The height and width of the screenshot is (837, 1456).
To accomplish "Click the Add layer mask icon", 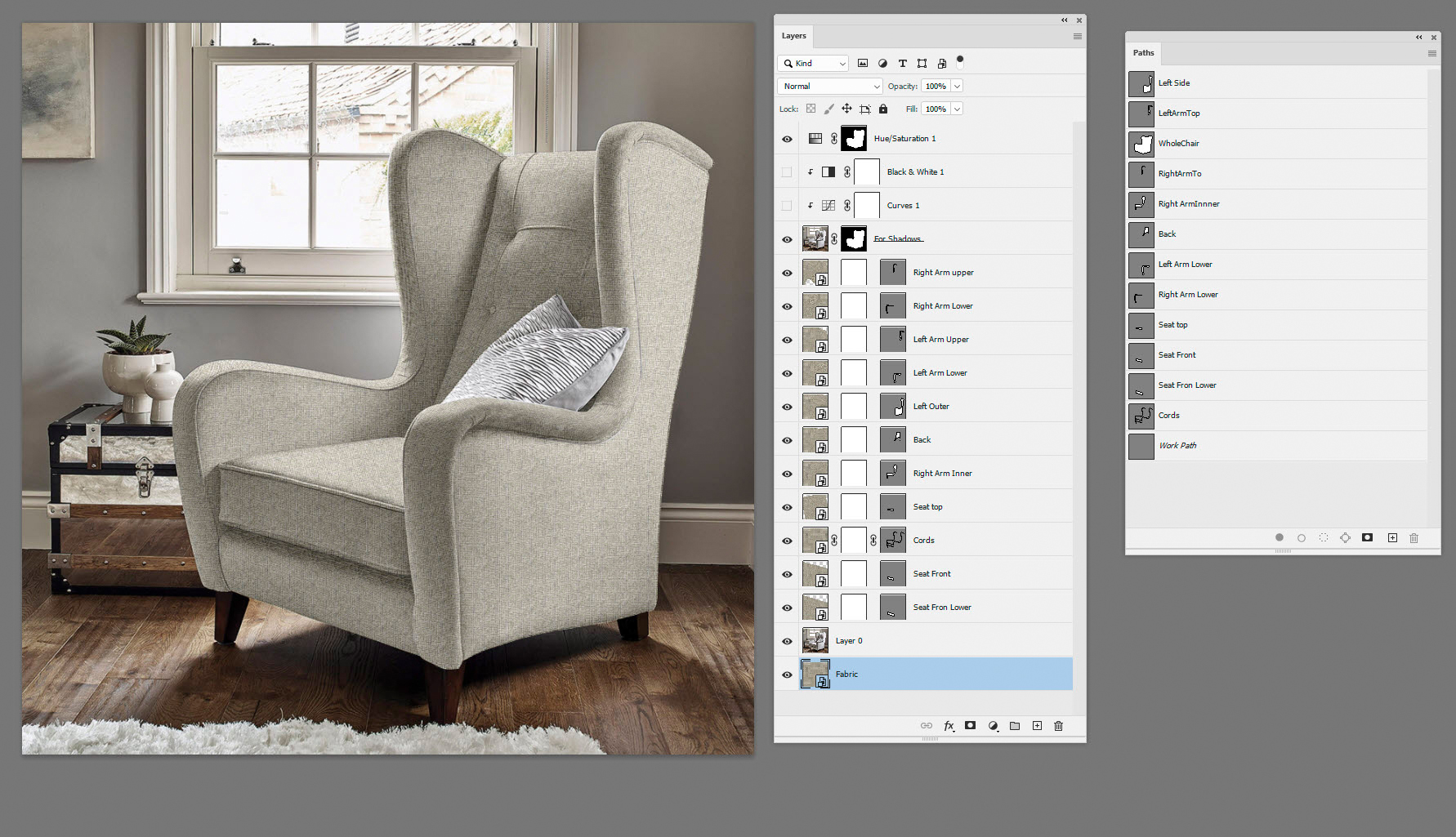I will click(970, 725).
